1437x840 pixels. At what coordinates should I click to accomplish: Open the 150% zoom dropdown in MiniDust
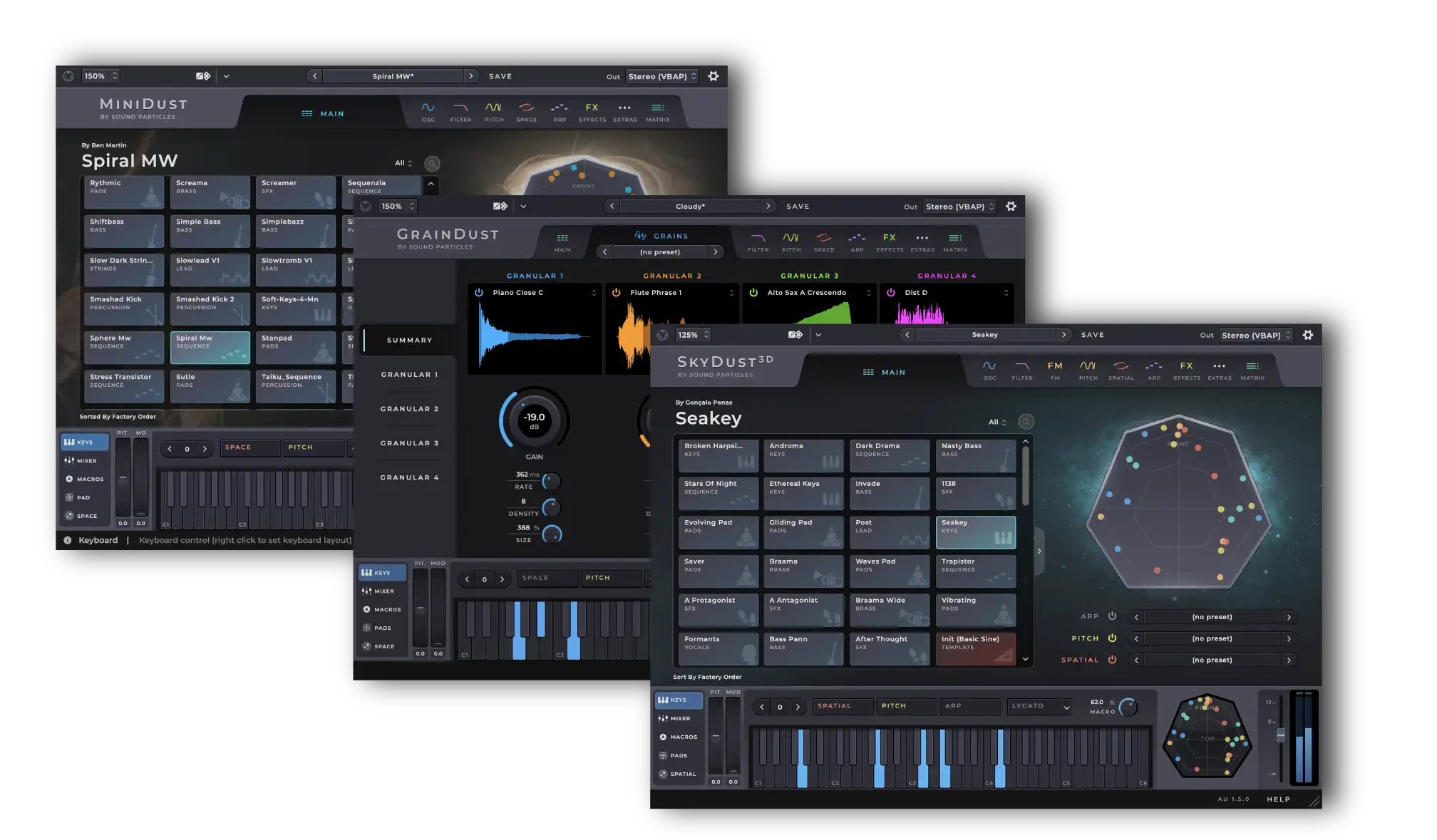pyautogui.click(x=101, y=76)
